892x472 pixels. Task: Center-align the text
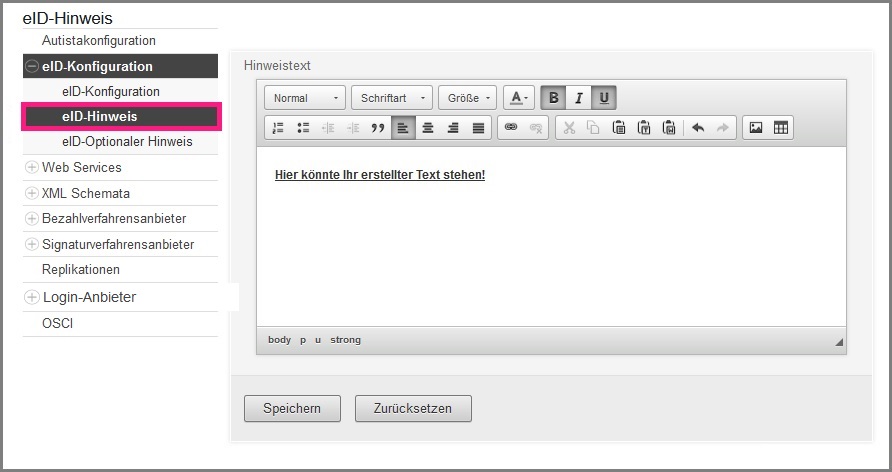click(428, 128)
